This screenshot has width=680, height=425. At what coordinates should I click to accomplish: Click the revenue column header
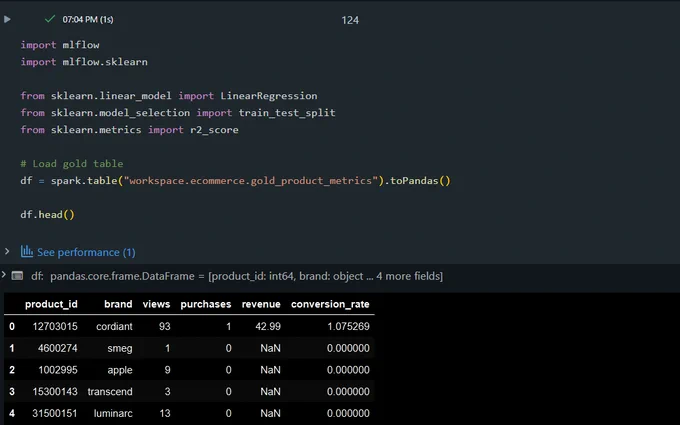(x=261, y=304)
